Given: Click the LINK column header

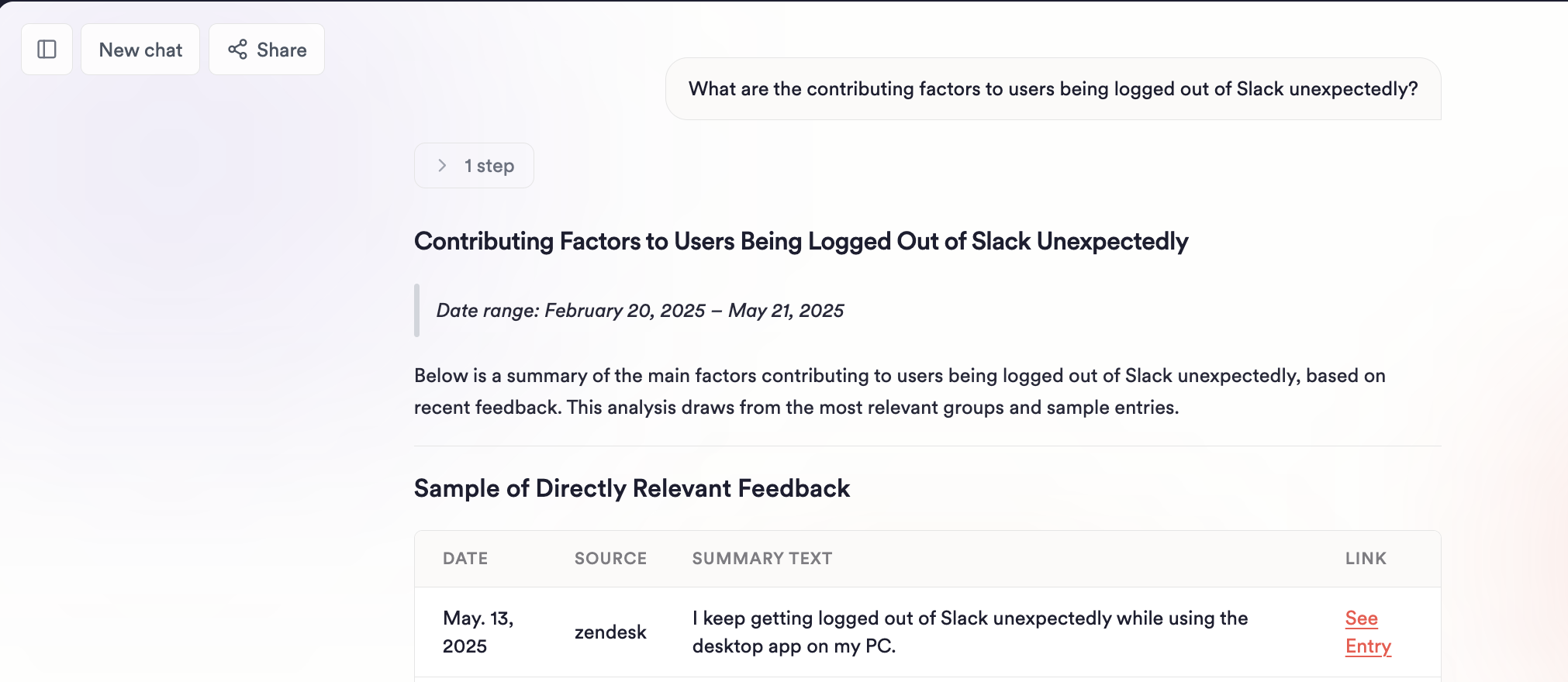Looking at the screenshot, I should tap(1366, 559).
